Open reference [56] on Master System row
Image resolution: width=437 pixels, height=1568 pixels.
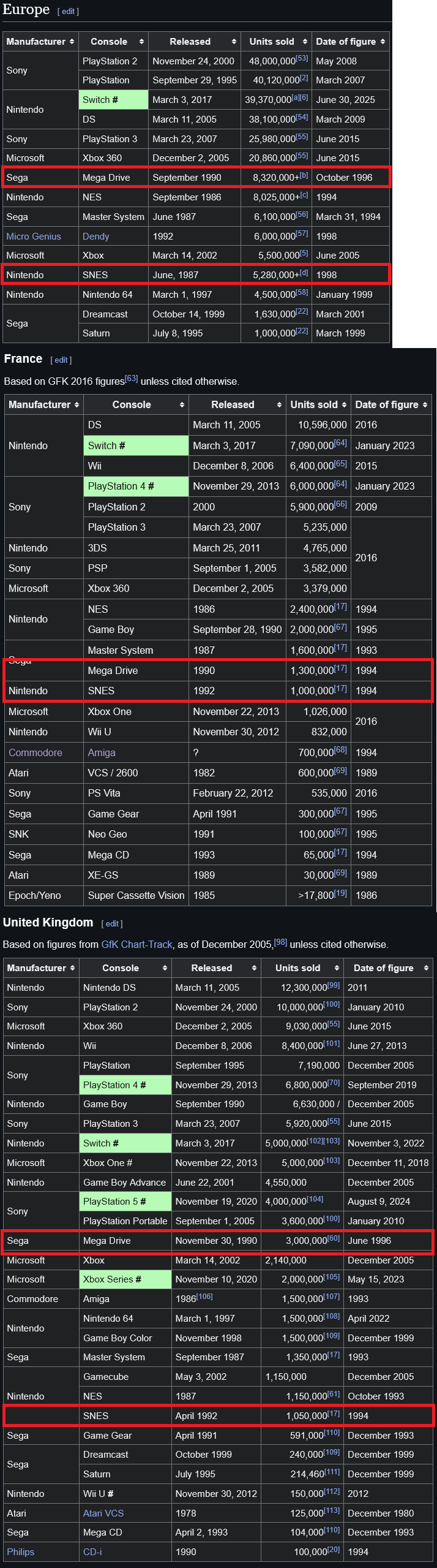(x=302, y=214)
